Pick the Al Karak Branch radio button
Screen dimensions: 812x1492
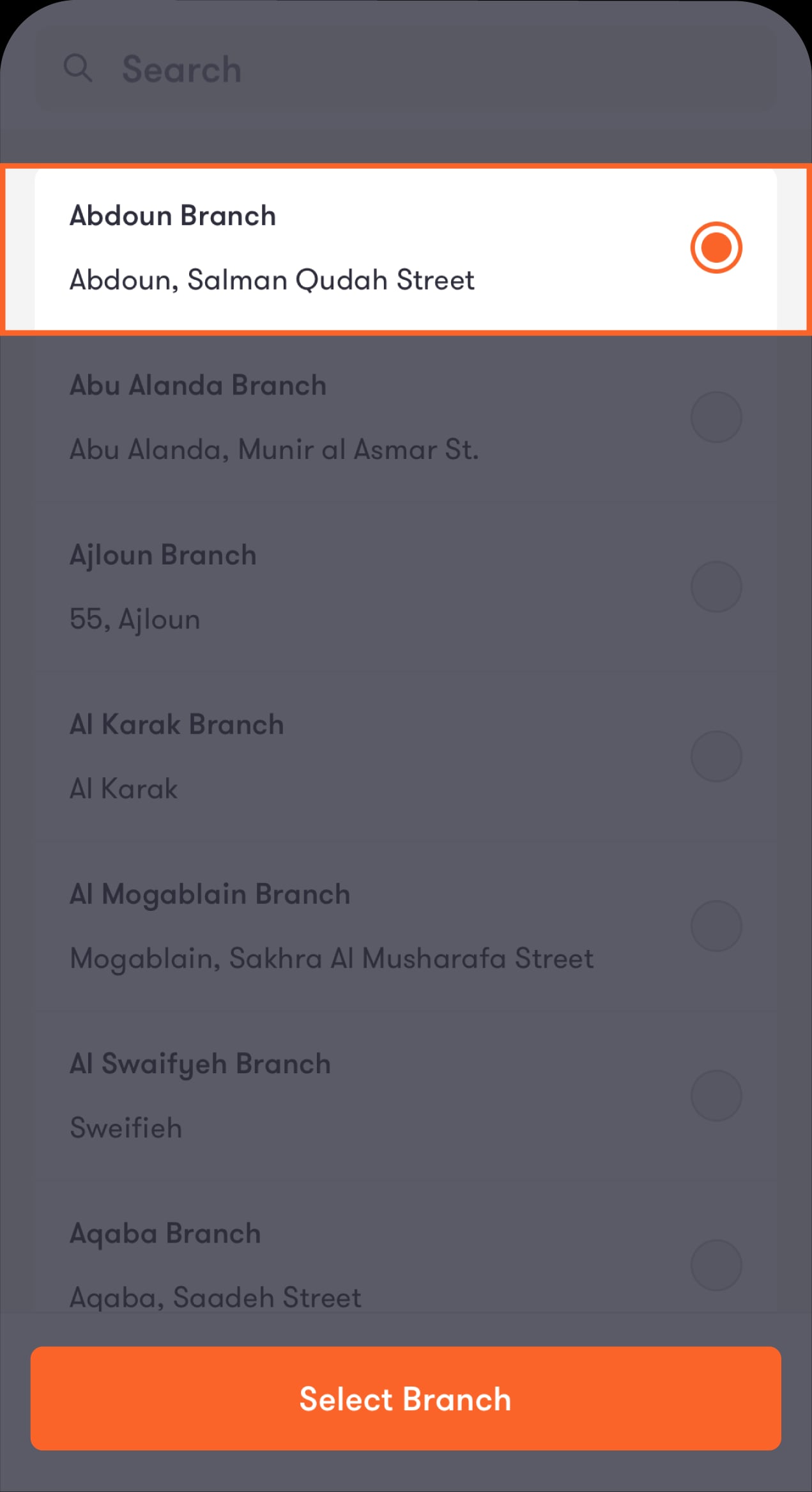(716, 756)
